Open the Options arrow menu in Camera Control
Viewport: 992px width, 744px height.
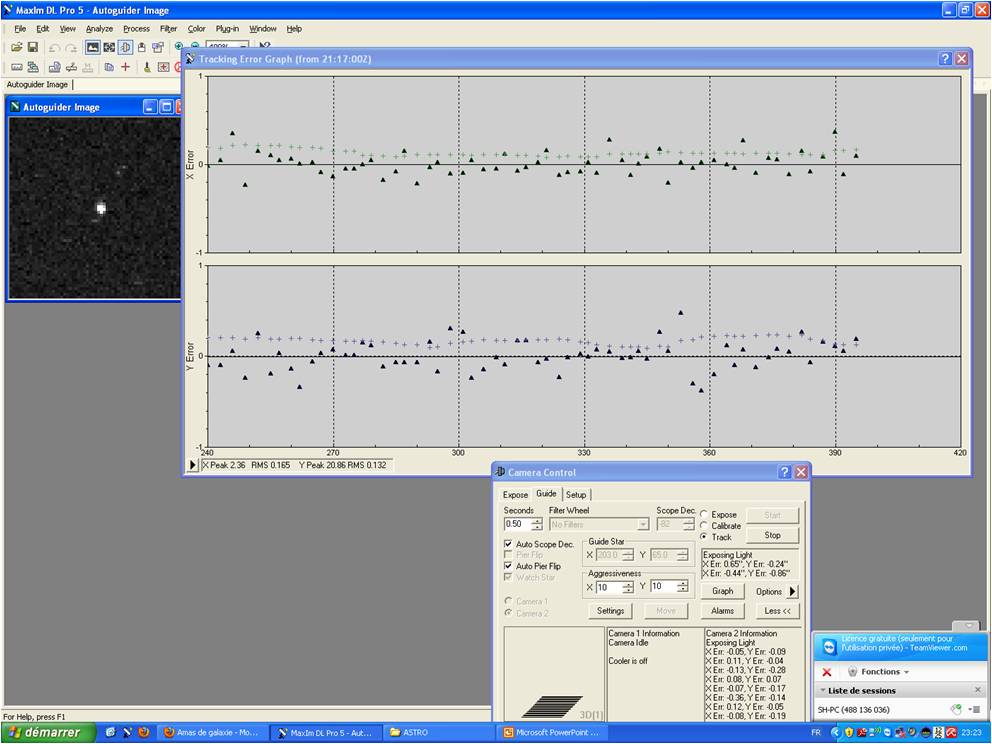[793, 591]
